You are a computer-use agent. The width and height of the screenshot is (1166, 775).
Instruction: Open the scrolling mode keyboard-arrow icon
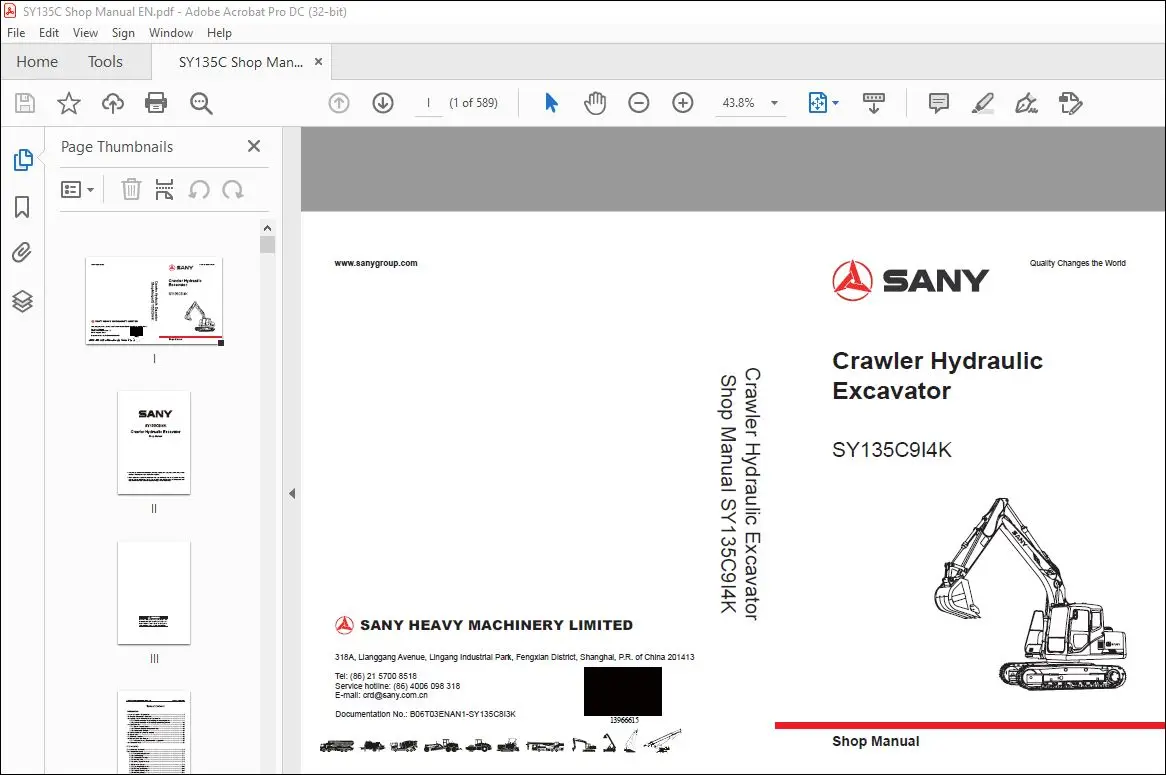tap(873, 103)
